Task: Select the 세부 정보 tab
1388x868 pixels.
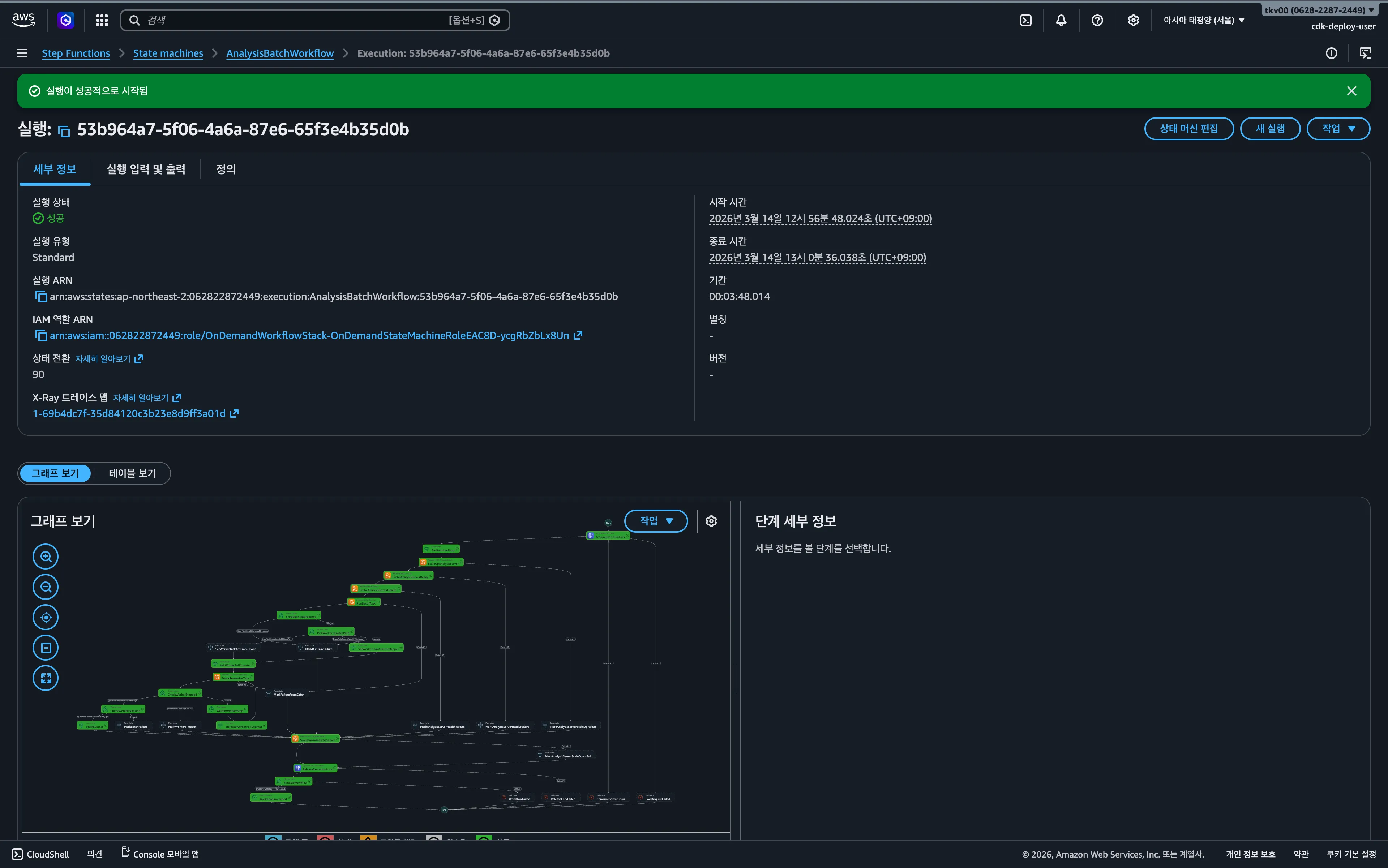Action: 55,169
